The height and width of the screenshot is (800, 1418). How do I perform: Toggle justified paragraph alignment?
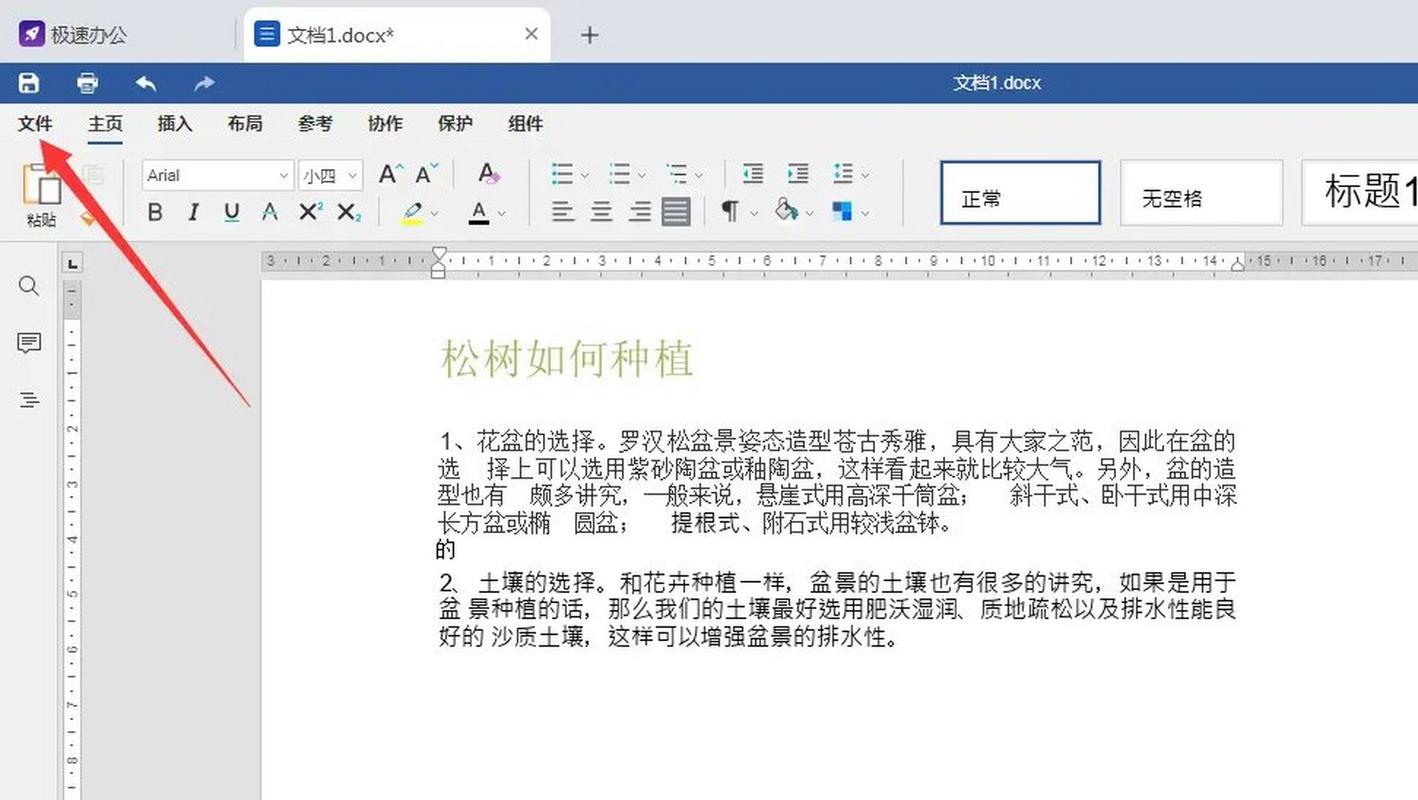pyautogui.click(x=676, y=212)
